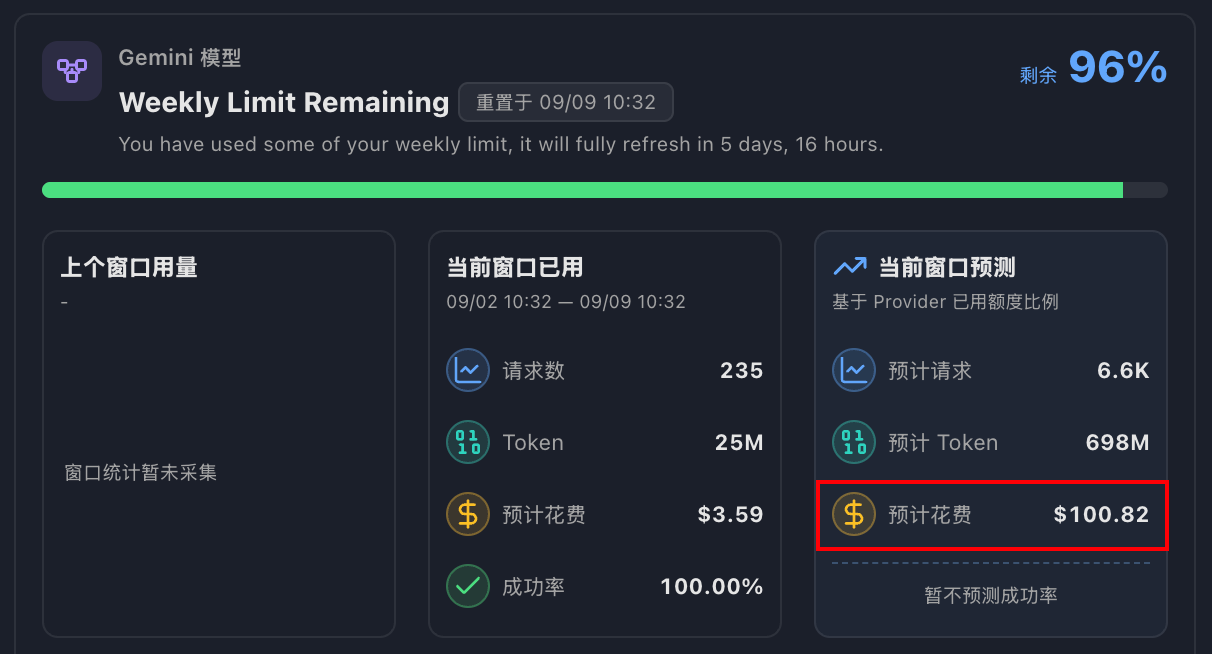Click the dollar icon beside $3.59

tap(467, 515)
